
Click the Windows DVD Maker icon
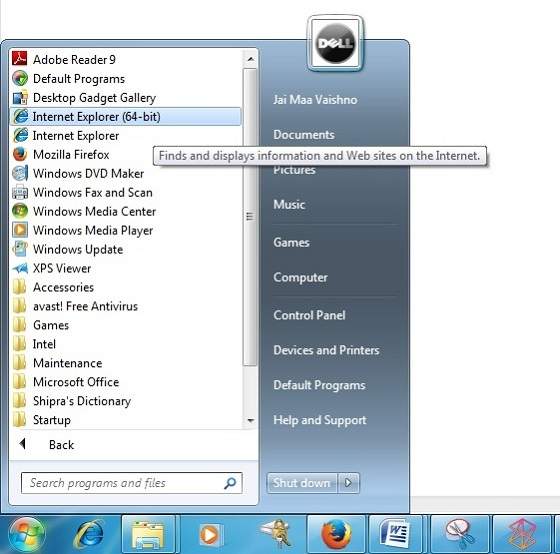[20, 173]
